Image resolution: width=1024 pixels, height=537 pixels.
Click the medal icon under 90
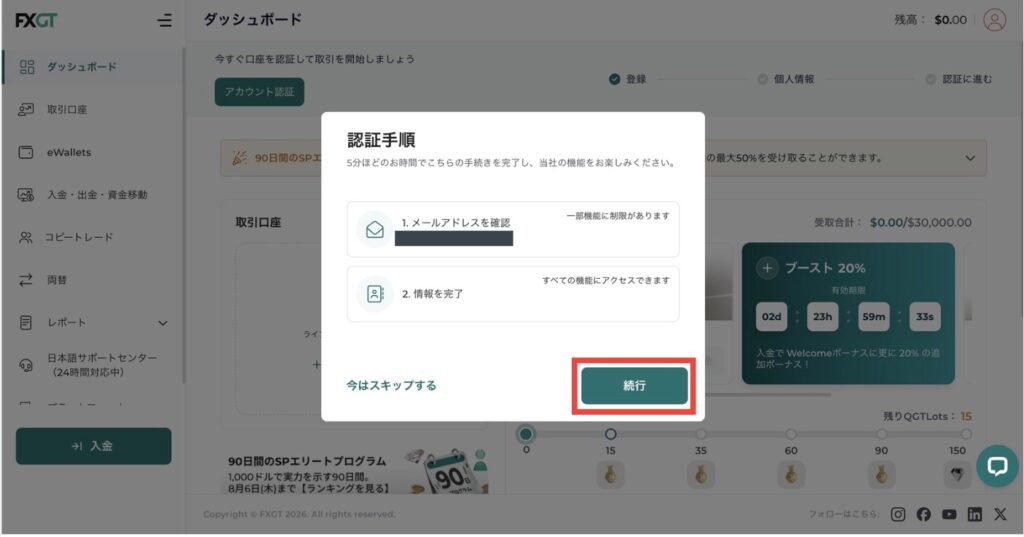[882, 475]
